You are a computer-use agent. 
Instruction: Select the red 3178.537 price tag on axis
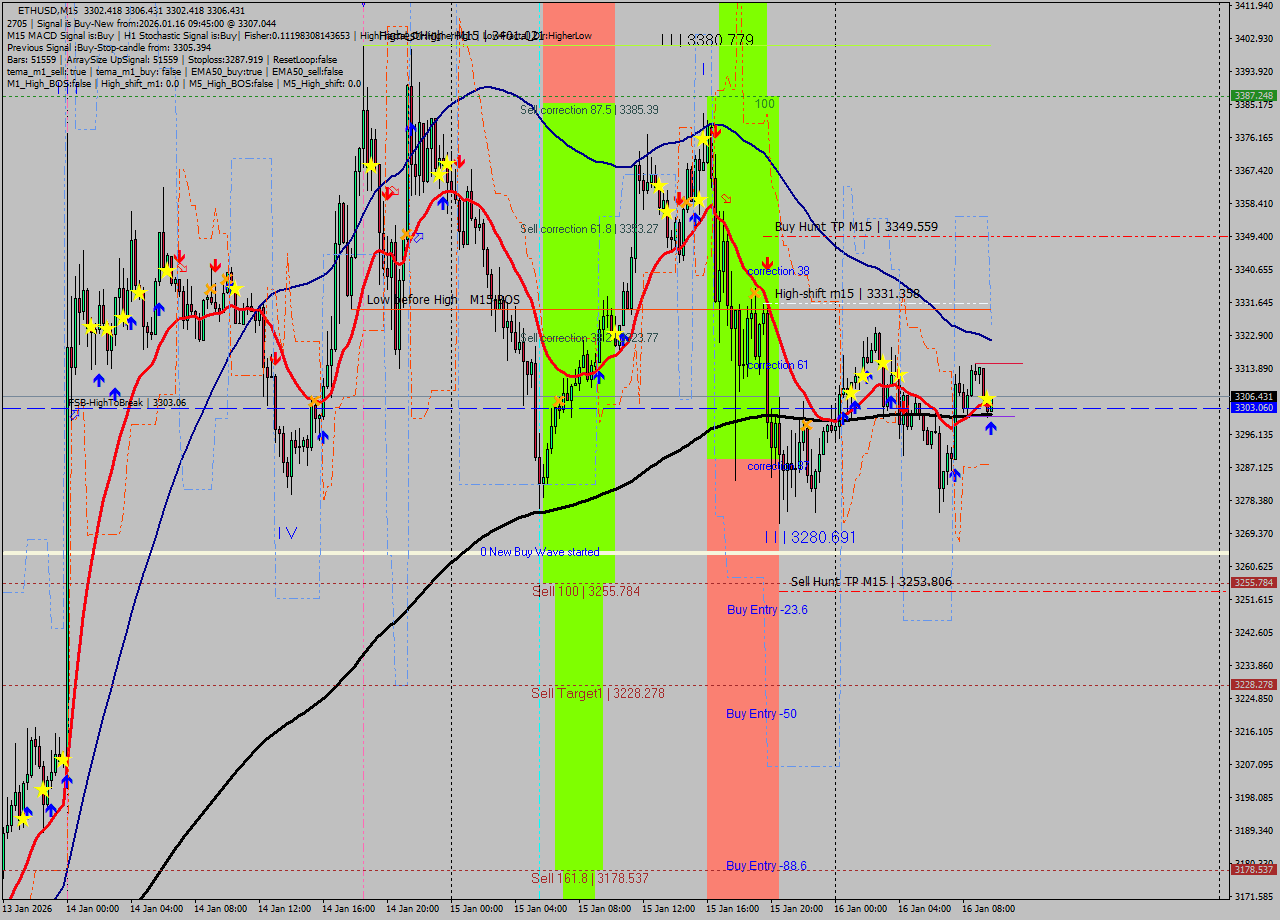pos(1253,870)
